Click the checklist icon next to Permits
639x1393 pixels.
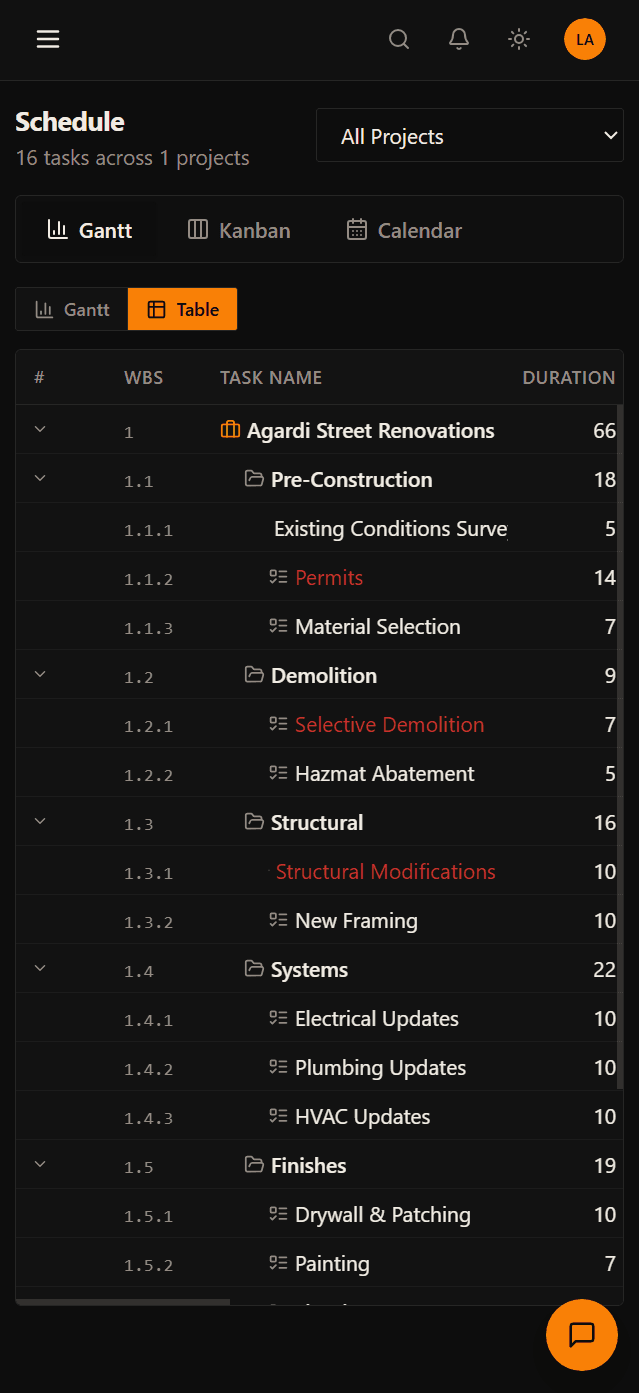click(278, 576)
